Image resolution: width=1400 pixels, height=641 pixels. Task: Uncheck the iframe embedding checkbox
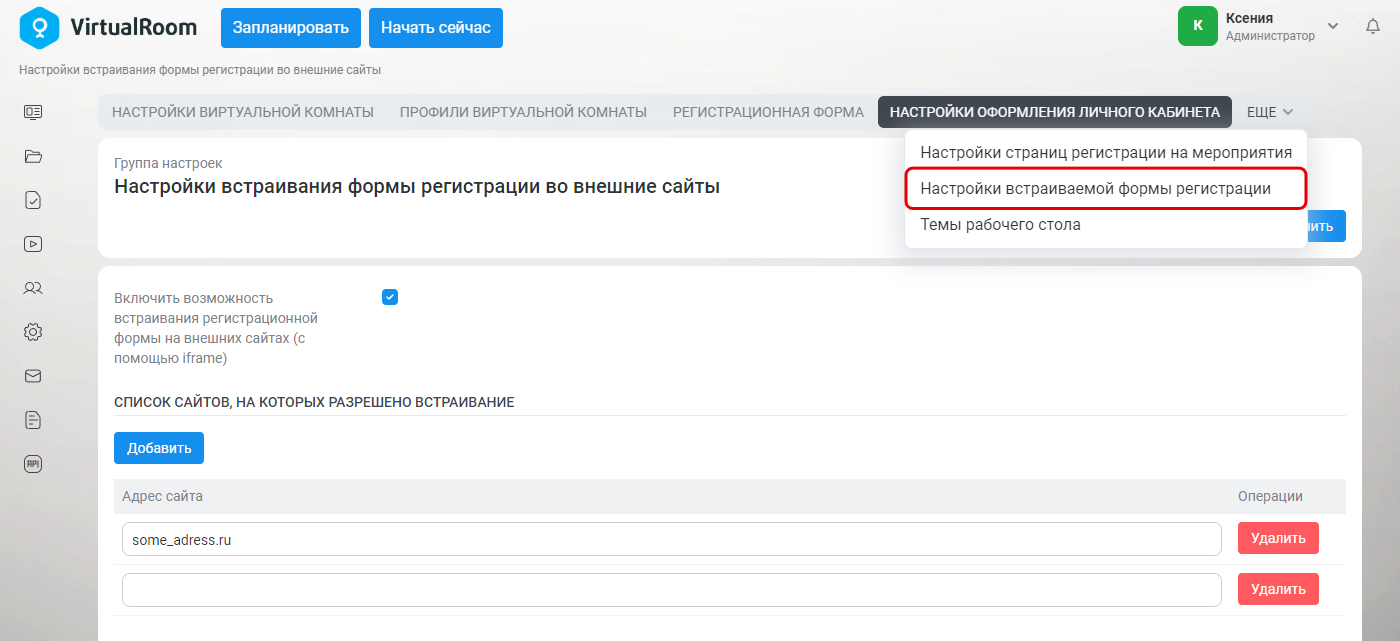tap(390, 297)
